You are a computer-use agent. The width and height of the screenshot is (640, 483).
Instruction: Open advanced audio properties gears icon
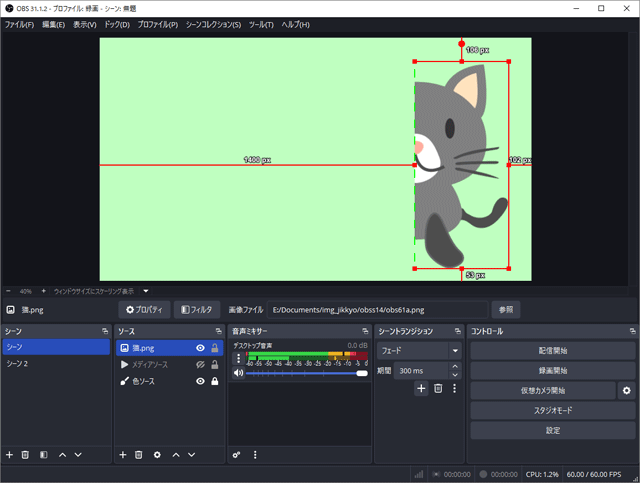pos(236,454)
